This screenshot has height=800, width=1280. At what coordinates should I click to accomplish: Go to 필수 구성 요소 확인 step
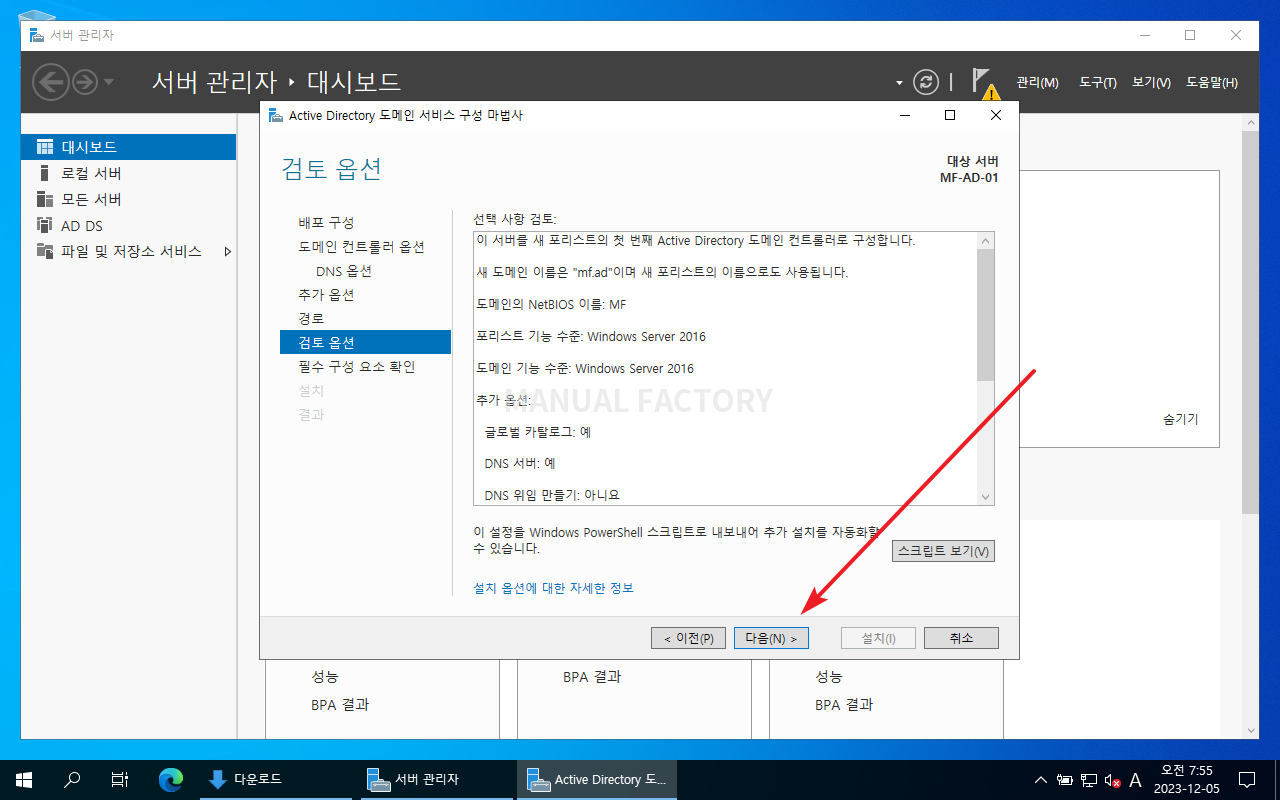(357, 367)
